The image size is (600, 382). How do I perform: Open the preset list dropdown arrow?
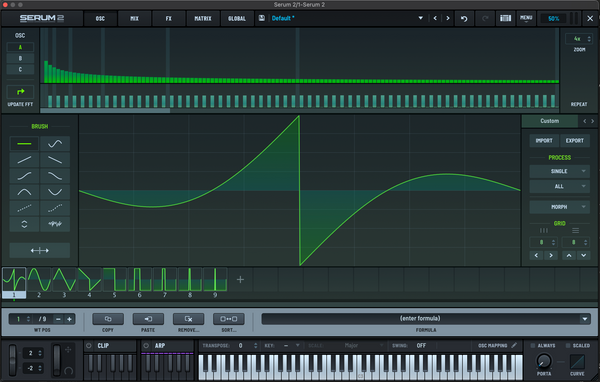[x=421, y=18]
